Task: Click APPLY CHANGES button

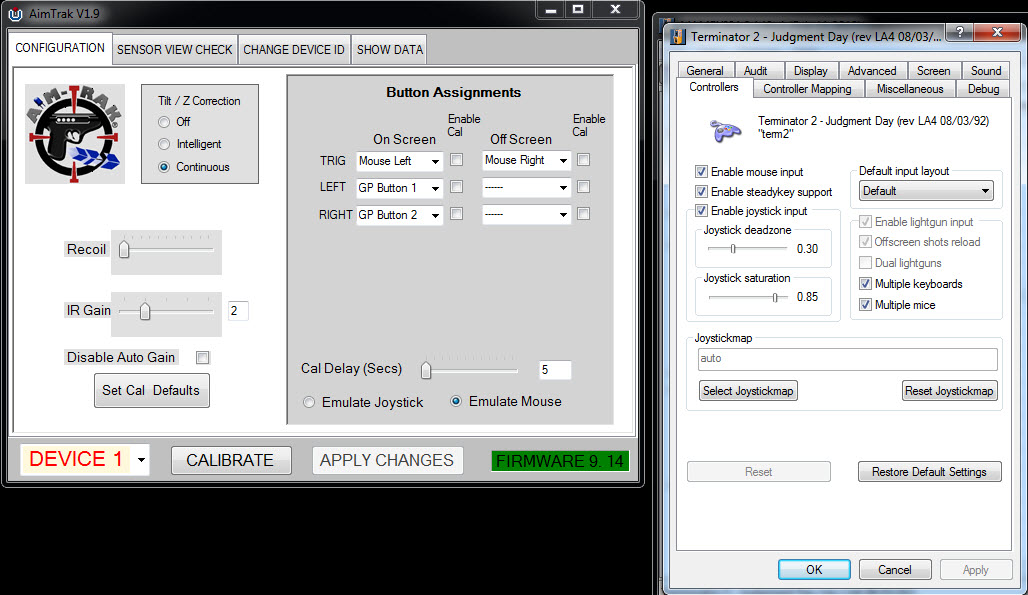Action: 387,460
